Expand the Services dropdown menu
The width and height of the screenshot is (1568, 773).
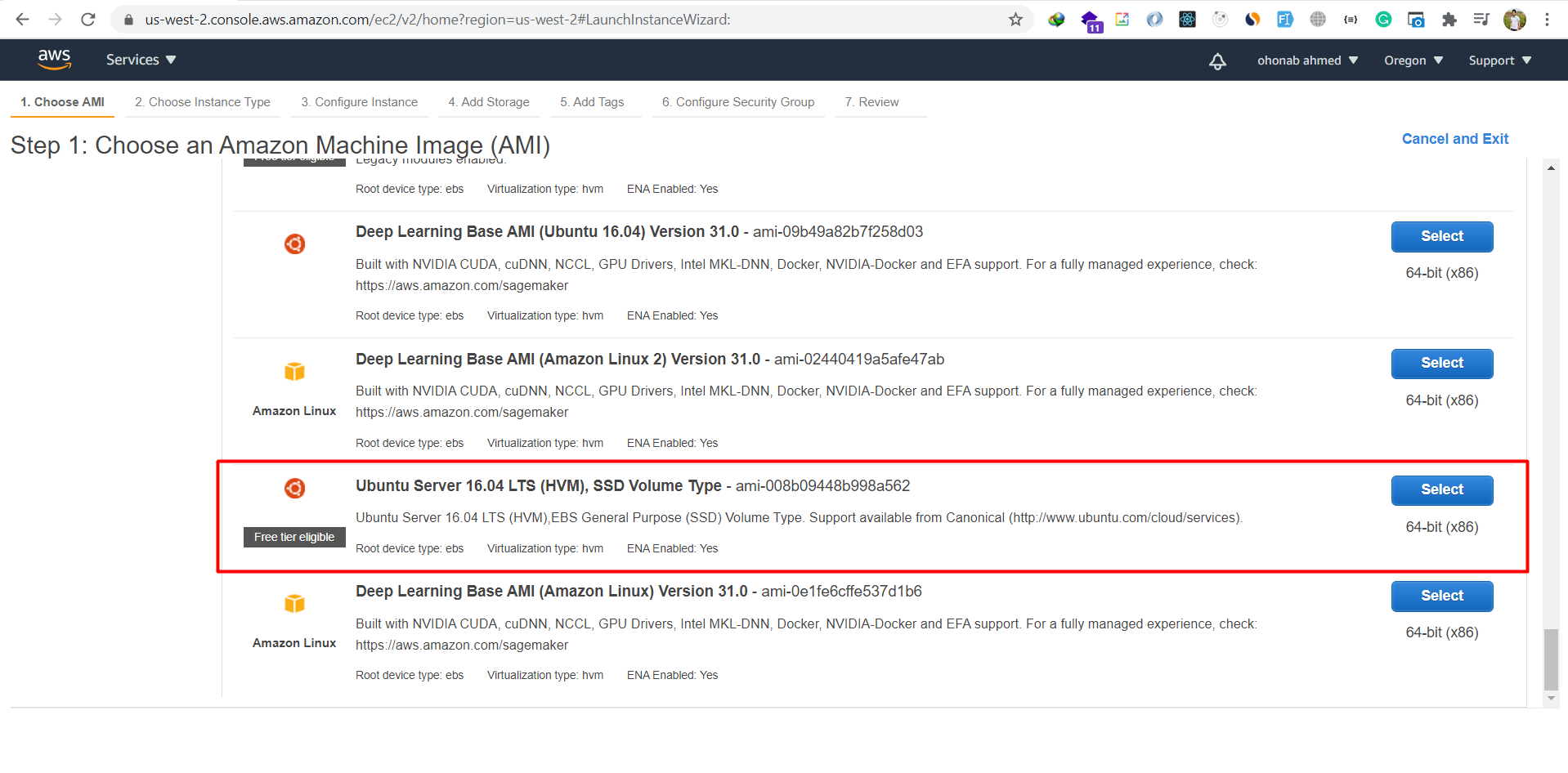tap(141, 60)
